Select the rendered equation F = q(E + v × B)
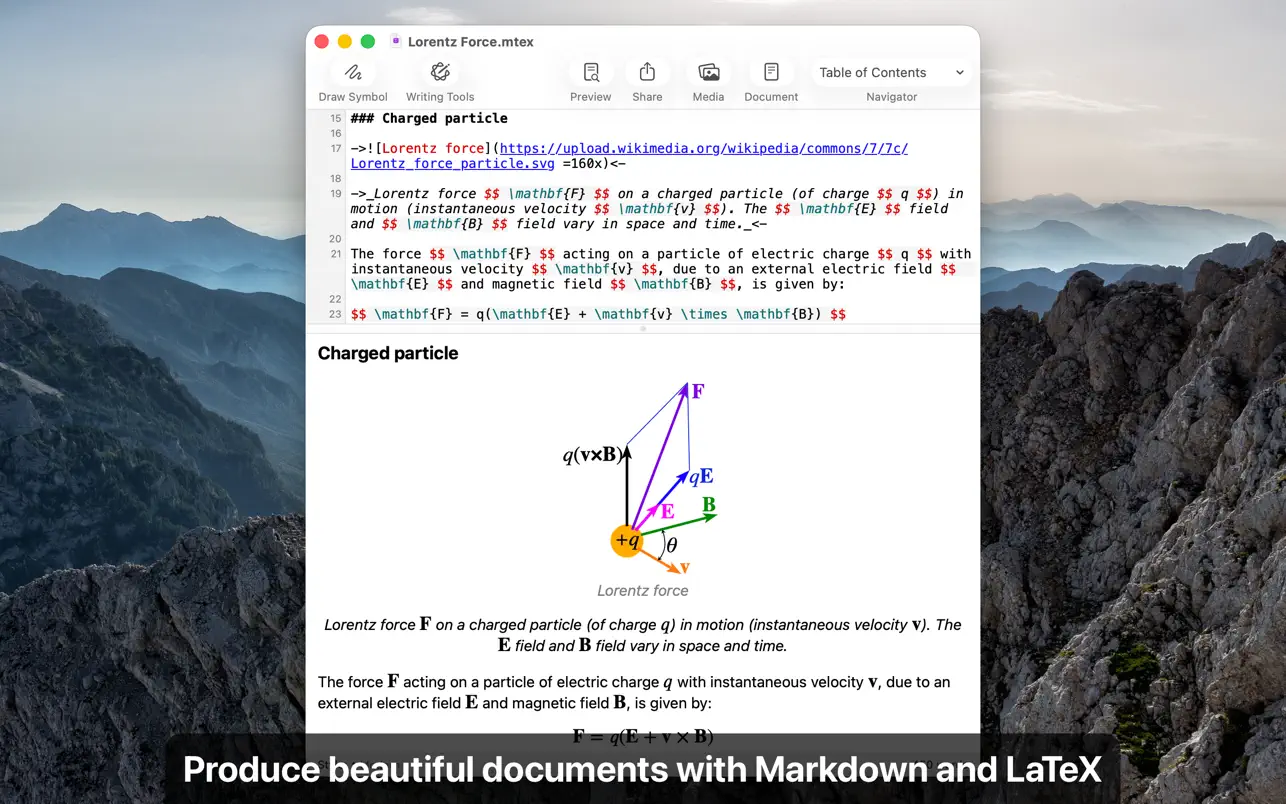 [643, 735]
